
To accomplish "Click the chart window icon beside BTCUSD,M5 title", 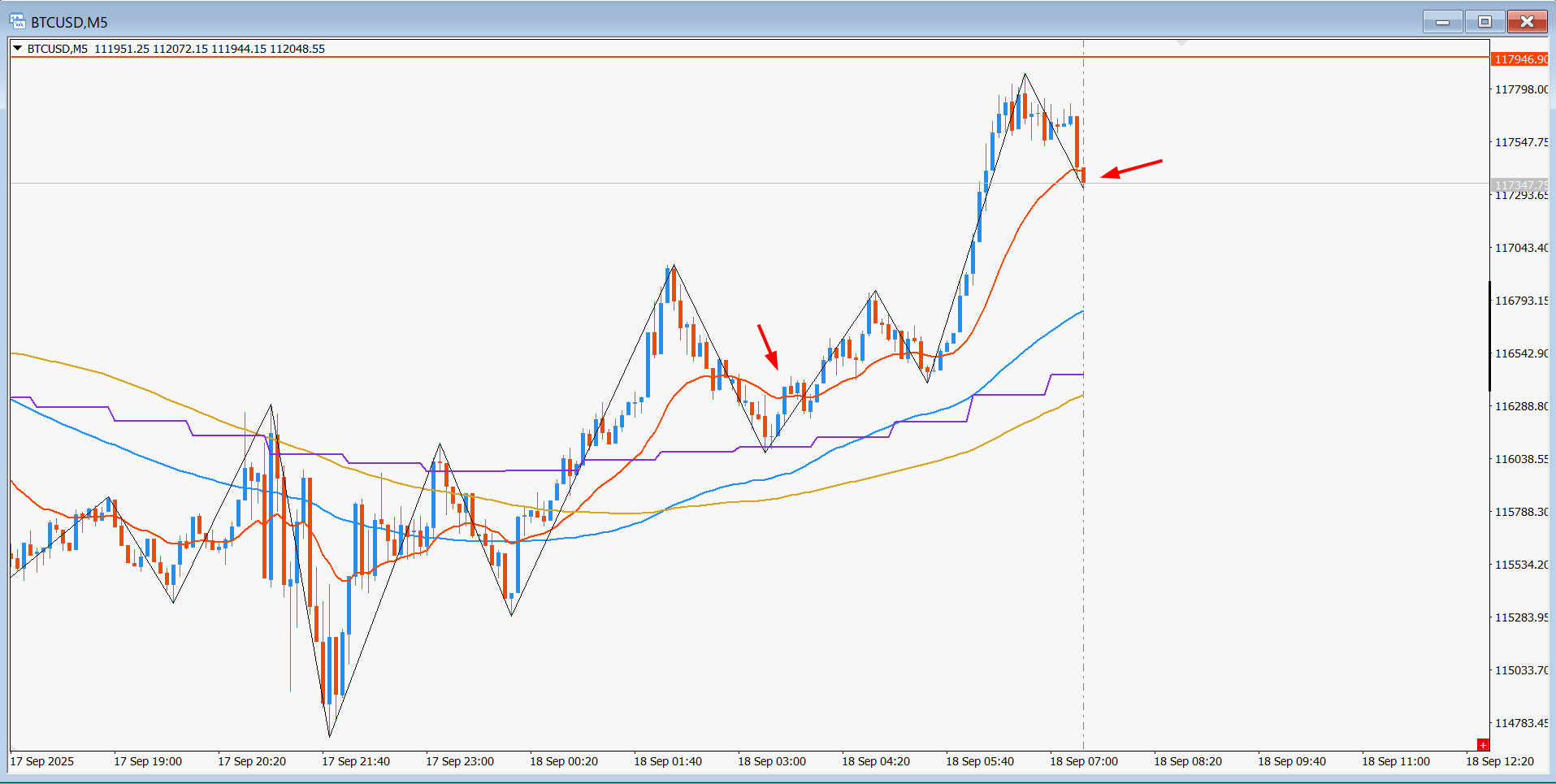I will pos(17,22).
